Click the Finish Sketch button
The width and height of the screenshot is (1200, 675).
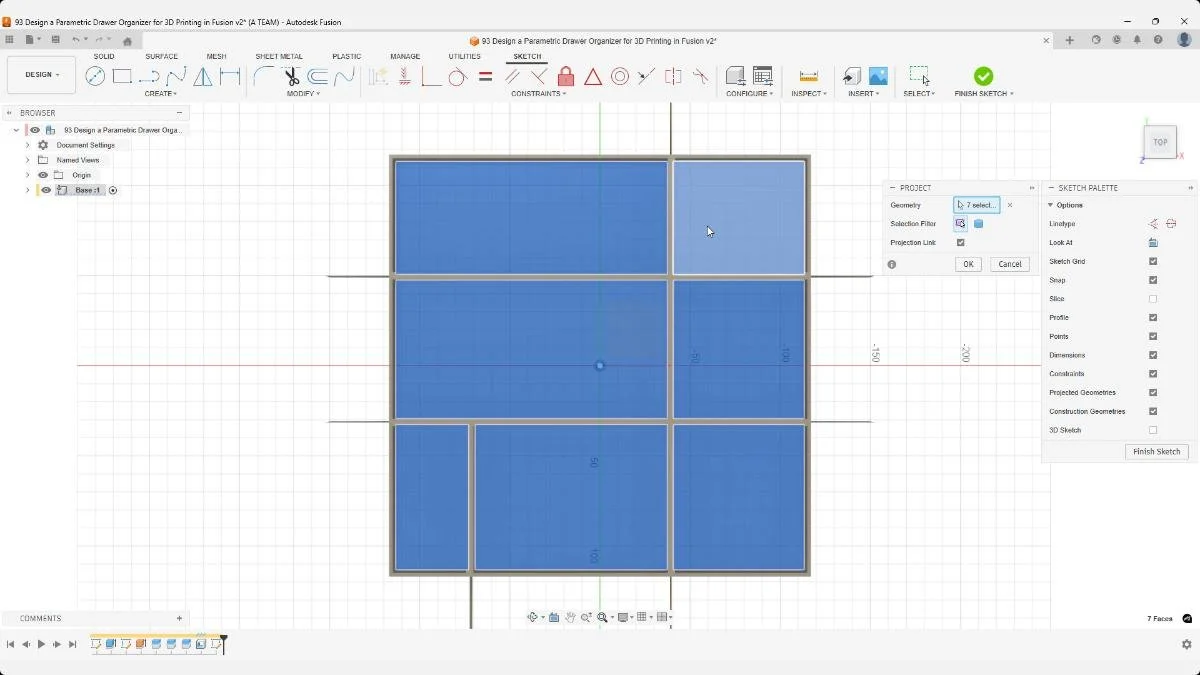pyautogui.click(x=1156, y=451)
